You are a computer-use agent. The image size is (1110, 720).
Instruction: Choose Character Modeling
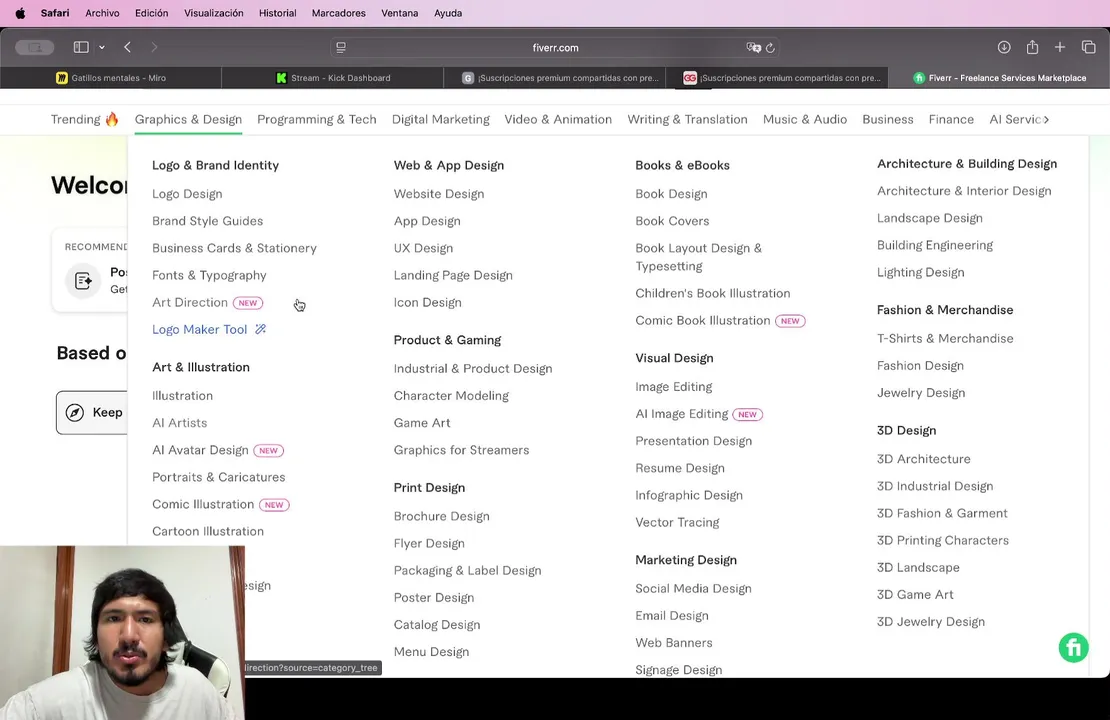pos(451,395)
